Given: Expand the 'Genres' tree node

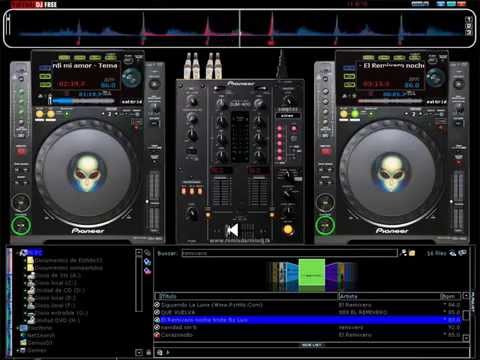Looking at the screenshot, I should point(17,351).
